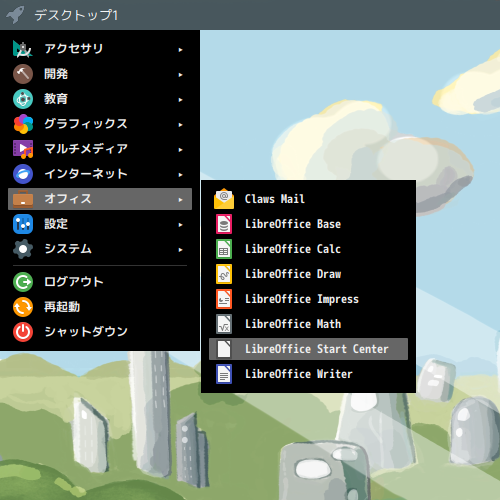
Task: Open the アクセサリ menu entry
Action: tap(100, 49)
